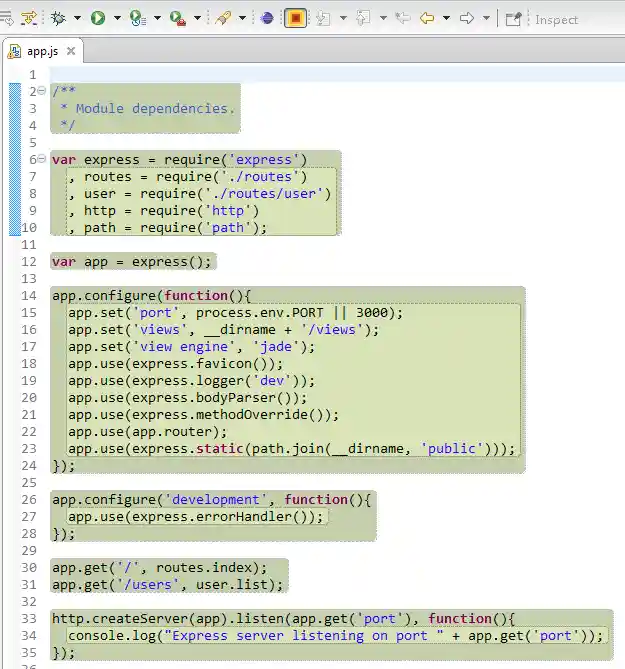The height and width of the screenshot is (669, 625).
Task: Click the yellow Back navigation arrow
Action: point(427,18)
